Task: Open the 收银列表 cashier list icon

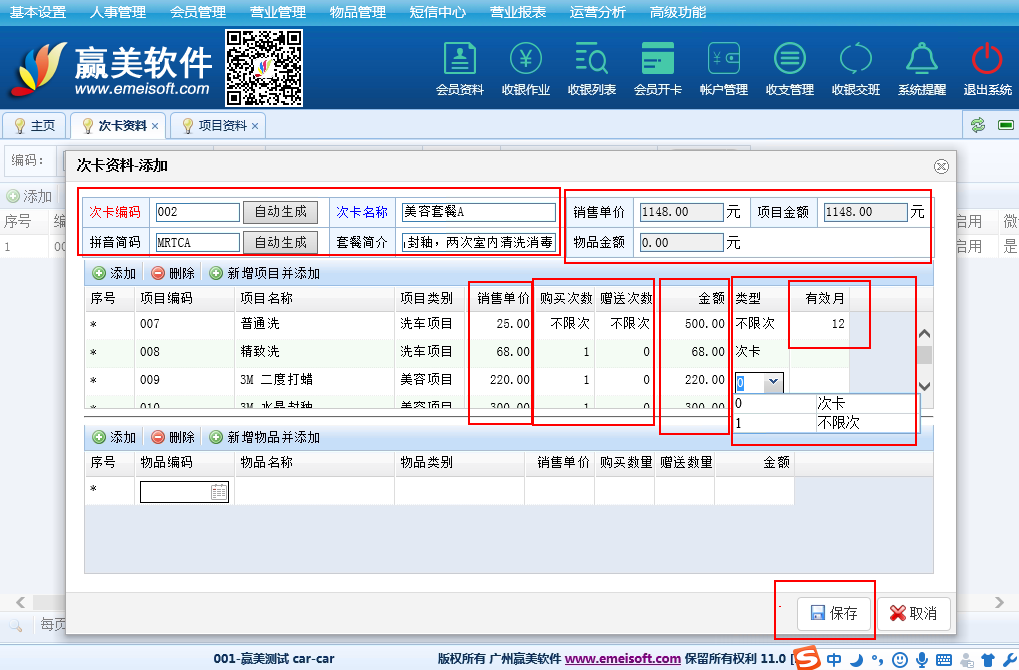Action: (591, 67)
